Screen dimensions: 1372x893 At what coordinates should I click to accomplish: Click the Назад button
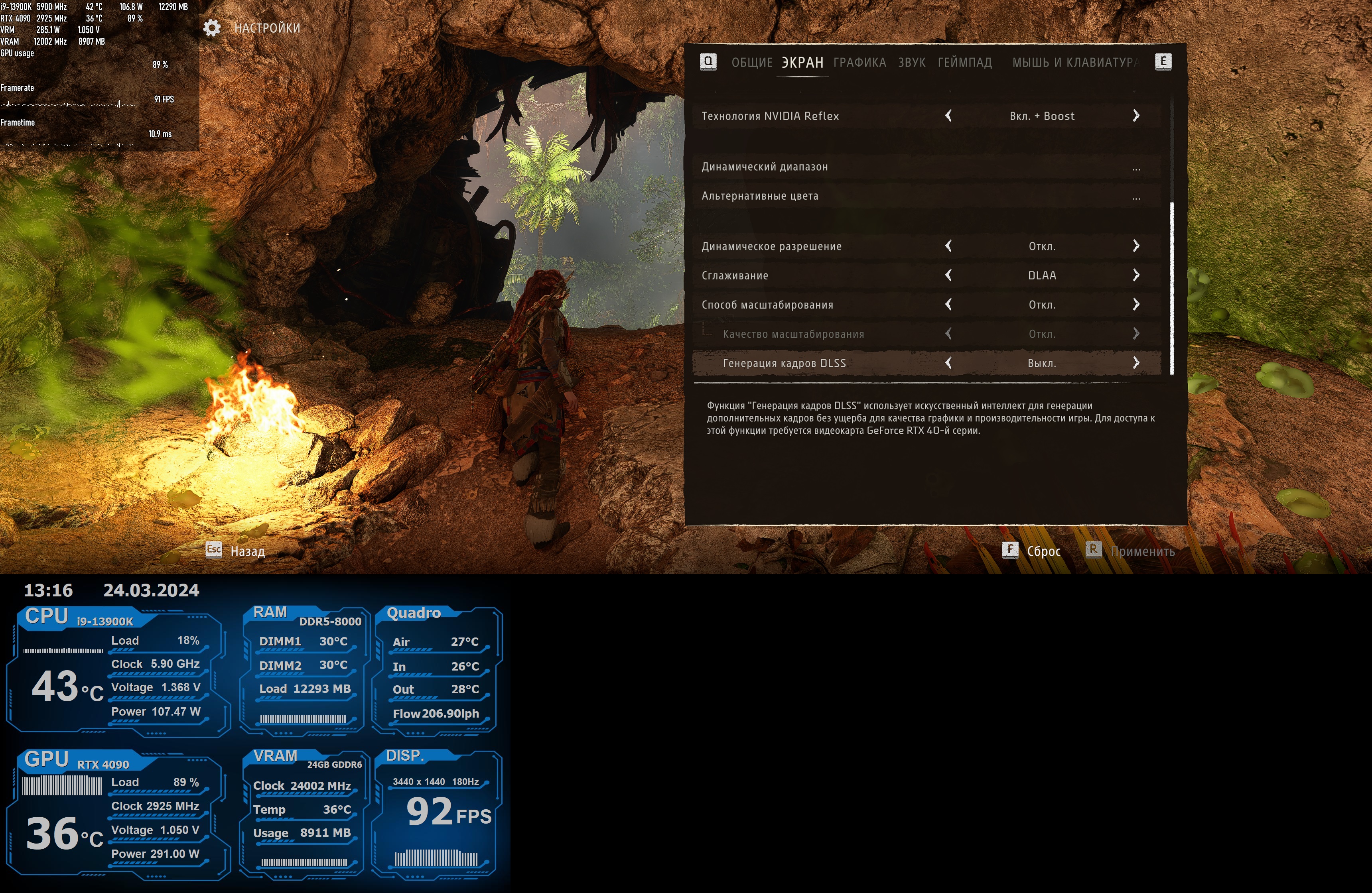pos(248,551)
